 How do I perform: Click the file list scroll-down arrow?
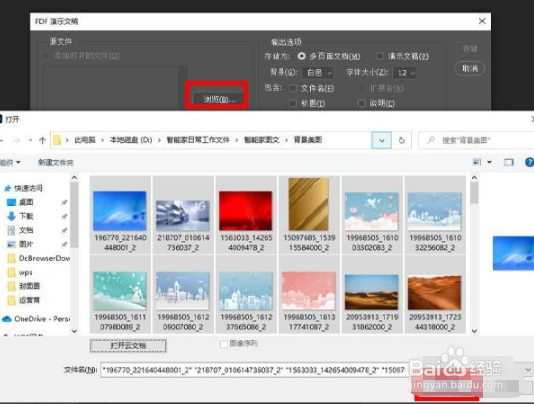[474, 331]
